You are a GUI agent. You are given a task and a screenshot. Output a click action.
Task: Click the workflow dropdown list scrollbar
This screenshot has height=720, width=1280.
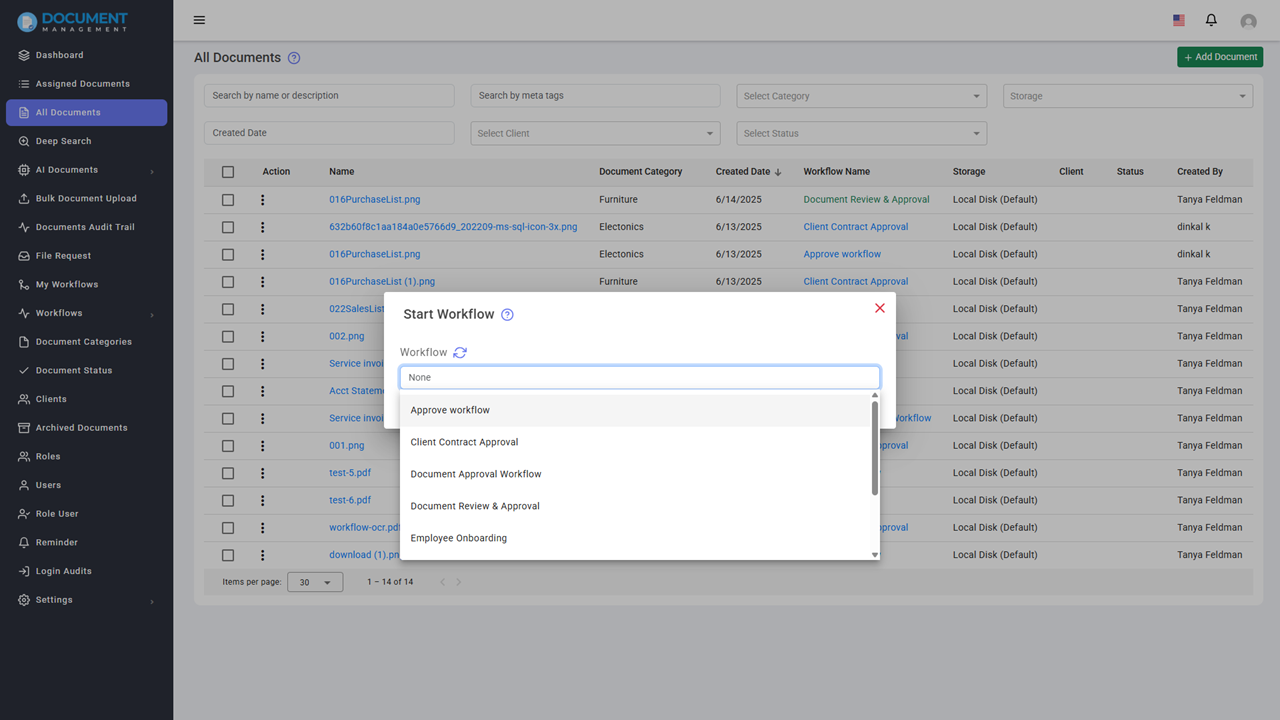point(875,448)
